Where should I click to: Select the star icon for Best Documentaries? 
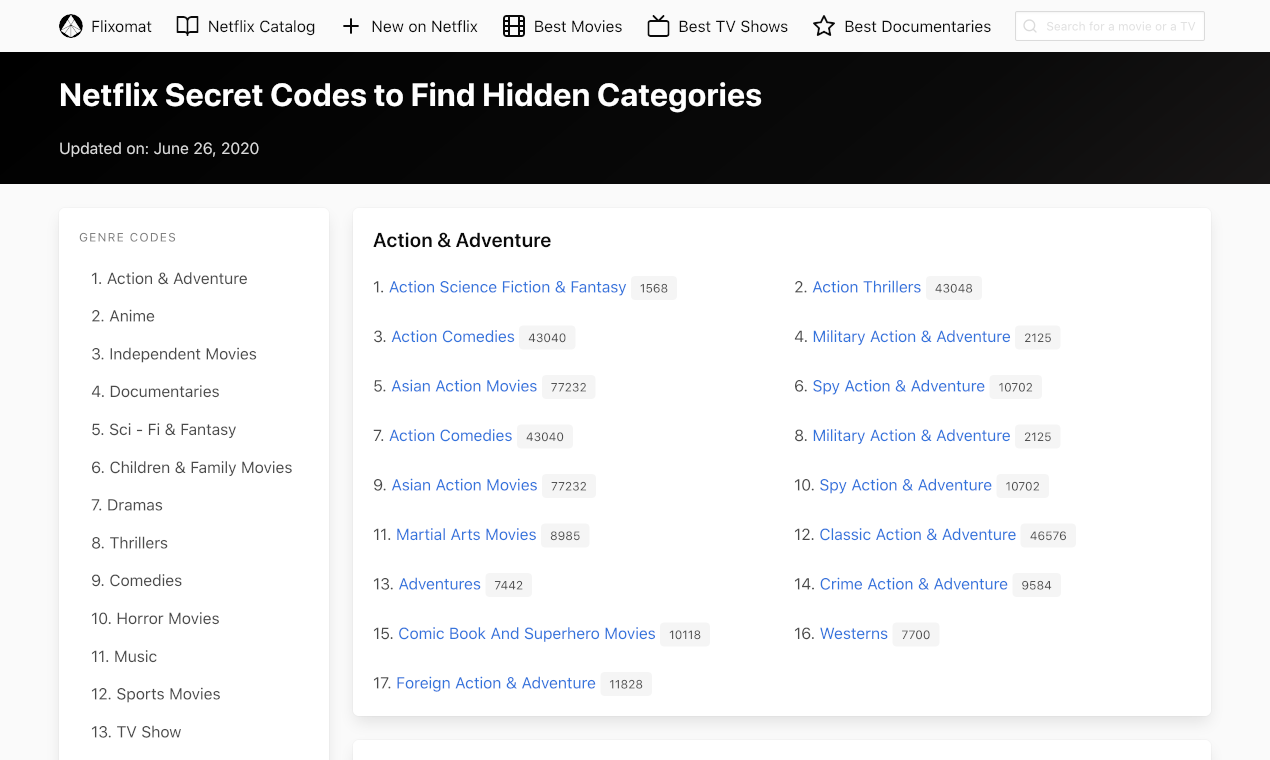coord(823,25)
